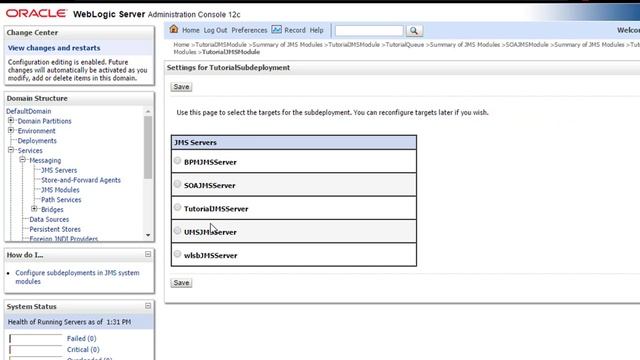Select the BPMJMSServer radio button

177,161
